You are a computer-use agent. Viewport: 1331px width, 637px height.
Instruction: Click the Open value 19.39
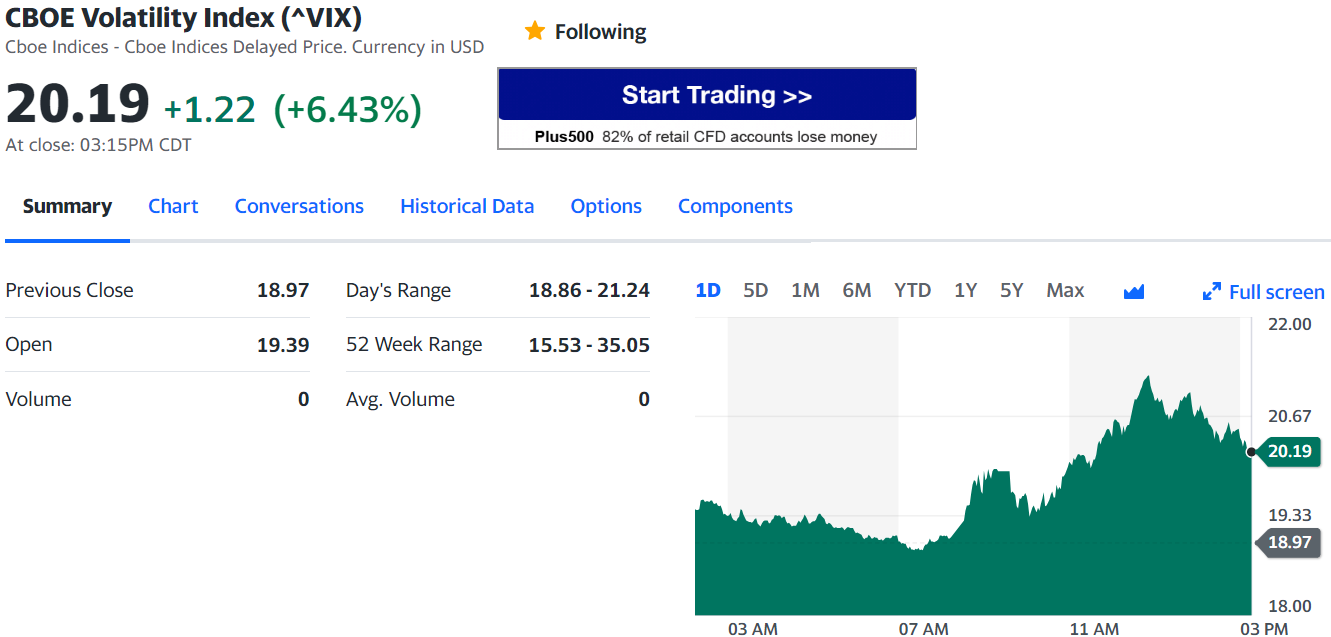click(x=283, y=345)
